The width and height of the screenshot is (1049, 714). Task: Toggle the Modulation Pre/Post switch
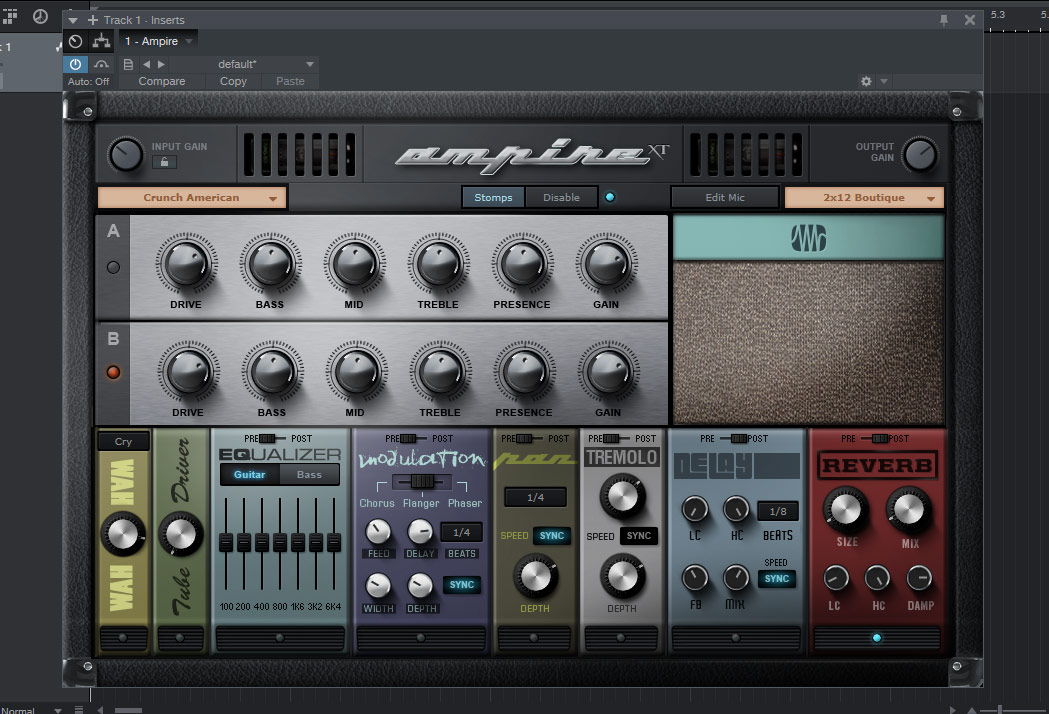point(409,439)
